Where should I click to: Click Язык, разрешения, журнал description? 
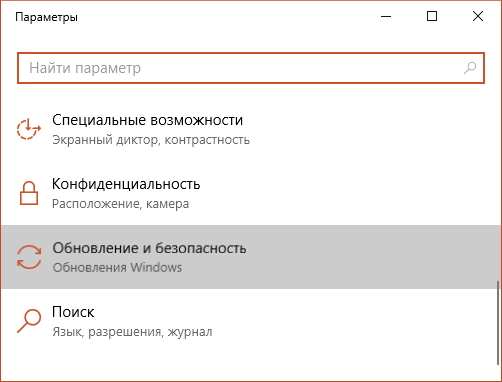[x=132, y=332]
